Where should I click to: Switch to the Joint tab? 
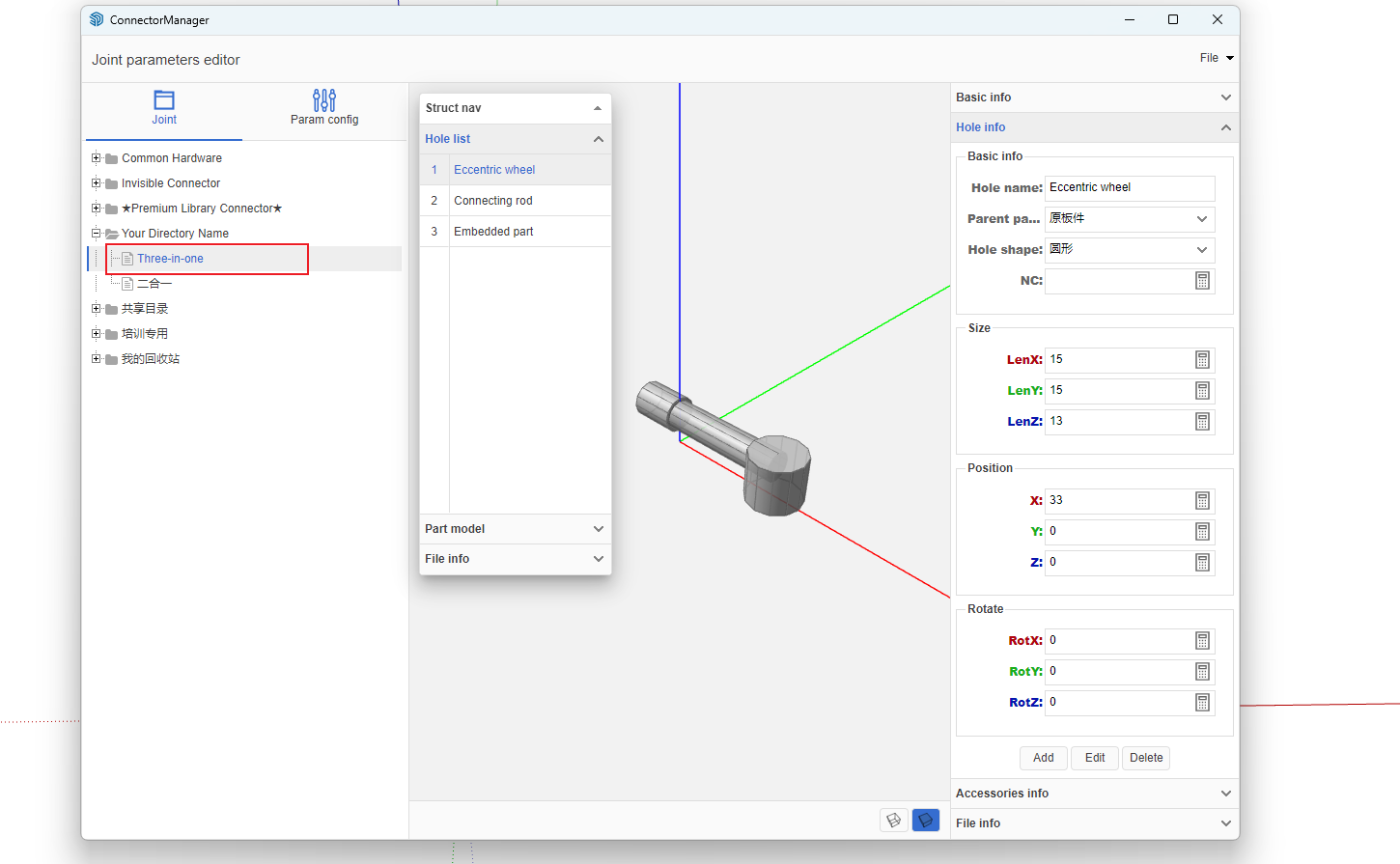tap(164, 107)
